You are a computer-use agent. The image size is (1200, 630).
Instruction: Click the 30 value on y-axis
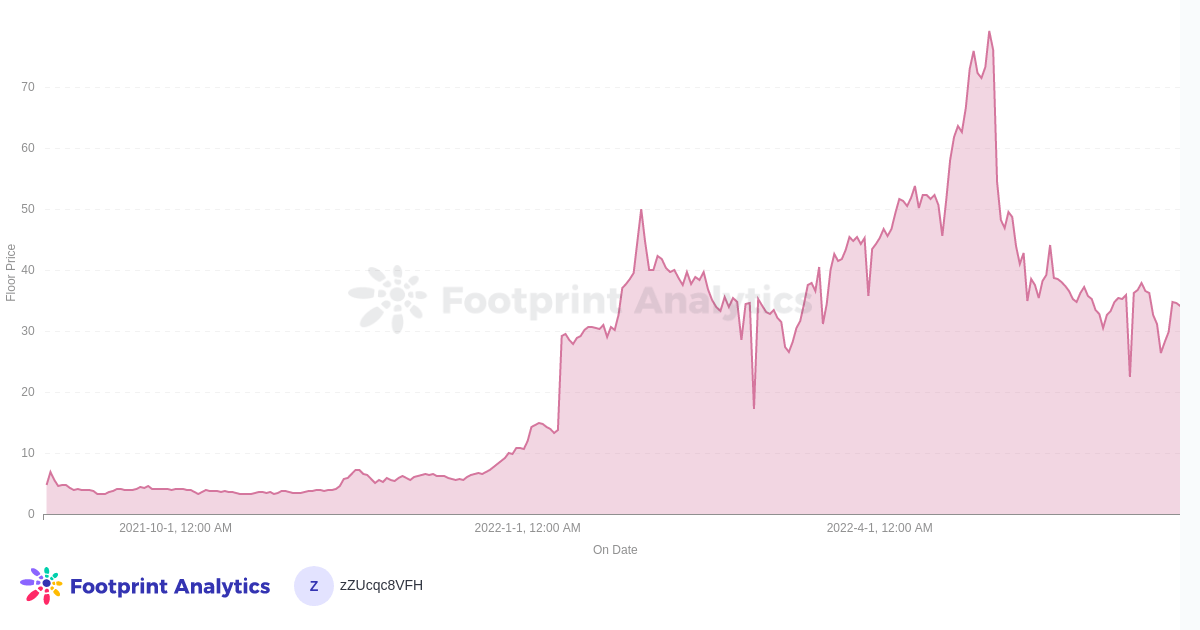(28, 331)
